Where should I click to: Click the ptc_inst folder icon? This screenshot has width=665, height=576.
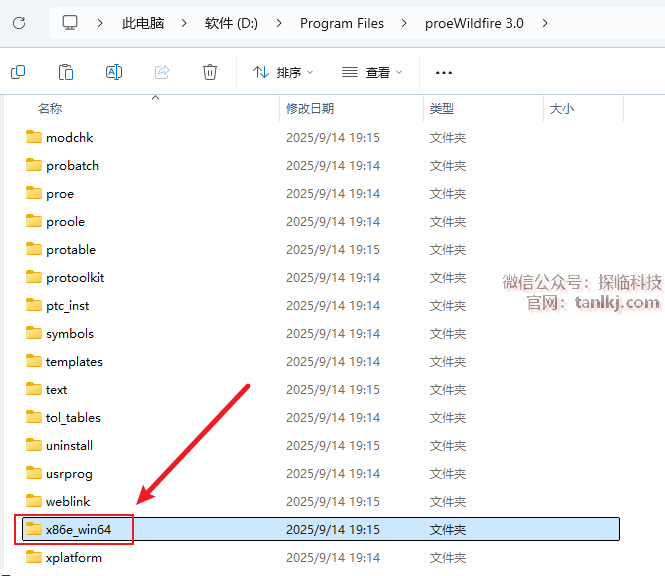pos(34,305)
